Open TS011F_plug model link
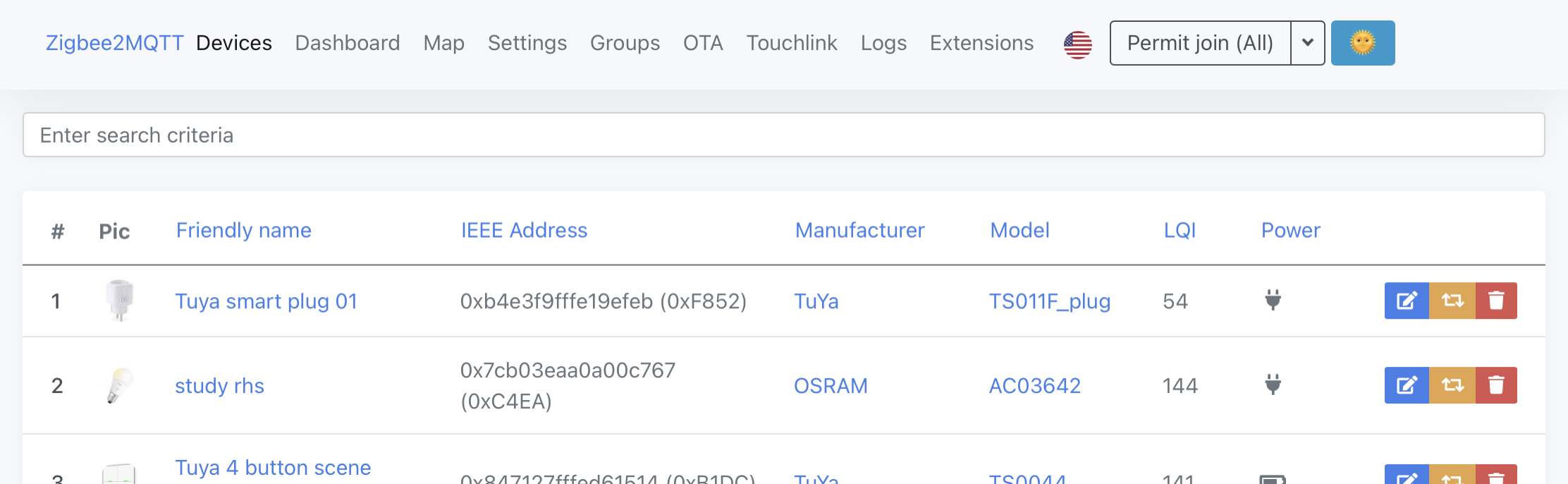Image resolution: width=1568 pixels, height=484 pixels. tap(1050, 301)
